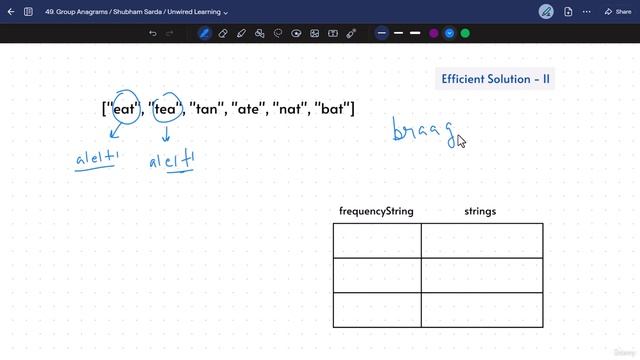Click the word "bat" in the array

tap(332, 109)
